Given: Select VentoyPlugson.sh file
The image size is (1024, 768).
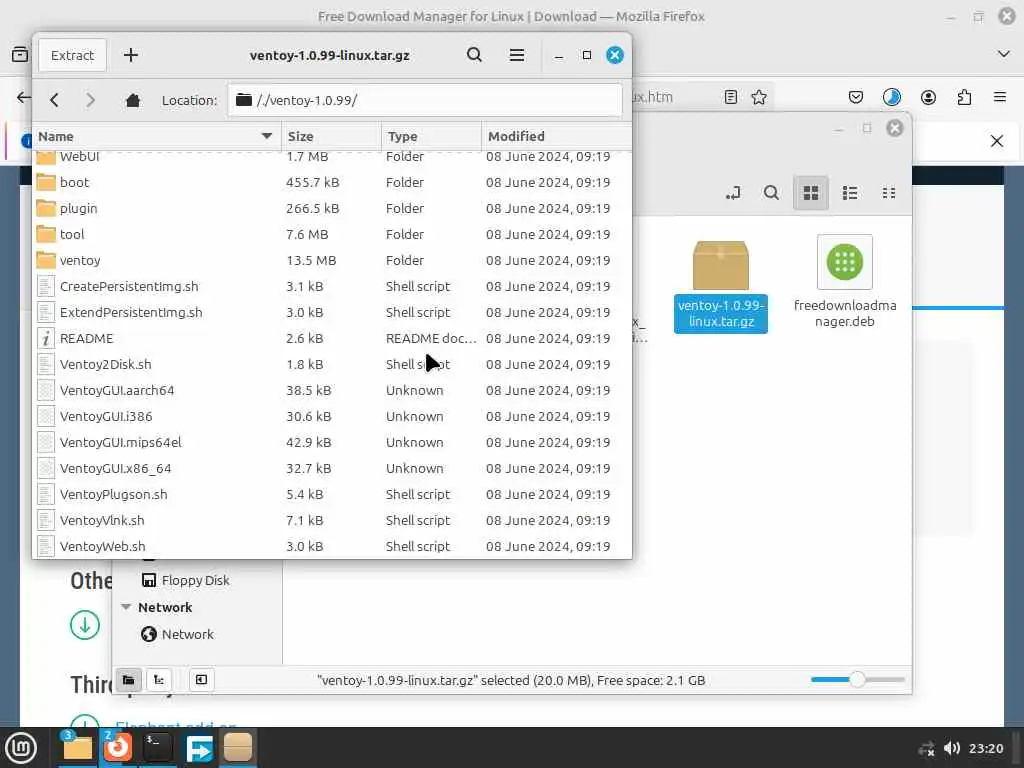Looking at the screenshot, I should click(x=332, y=494).
